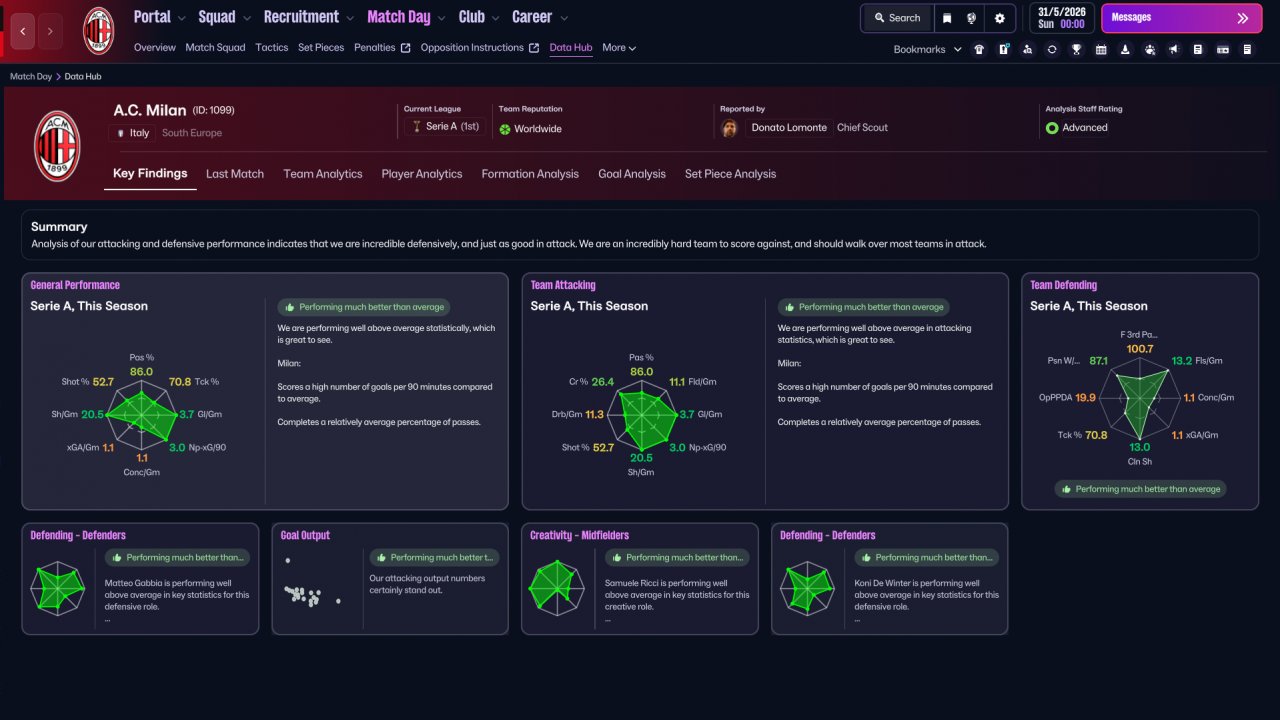The image size is (1280, 720).
Task: Click the Search button
Action: pos(897,18)
